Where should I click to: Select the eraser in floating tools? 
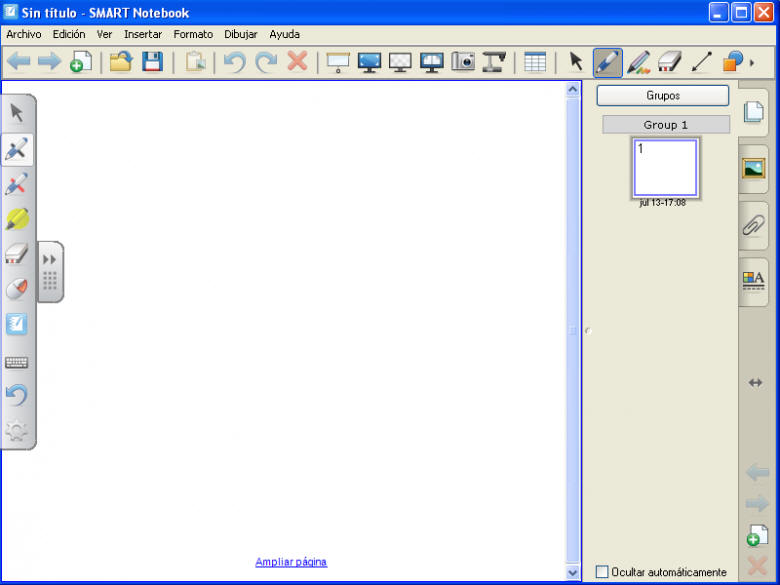17,254
